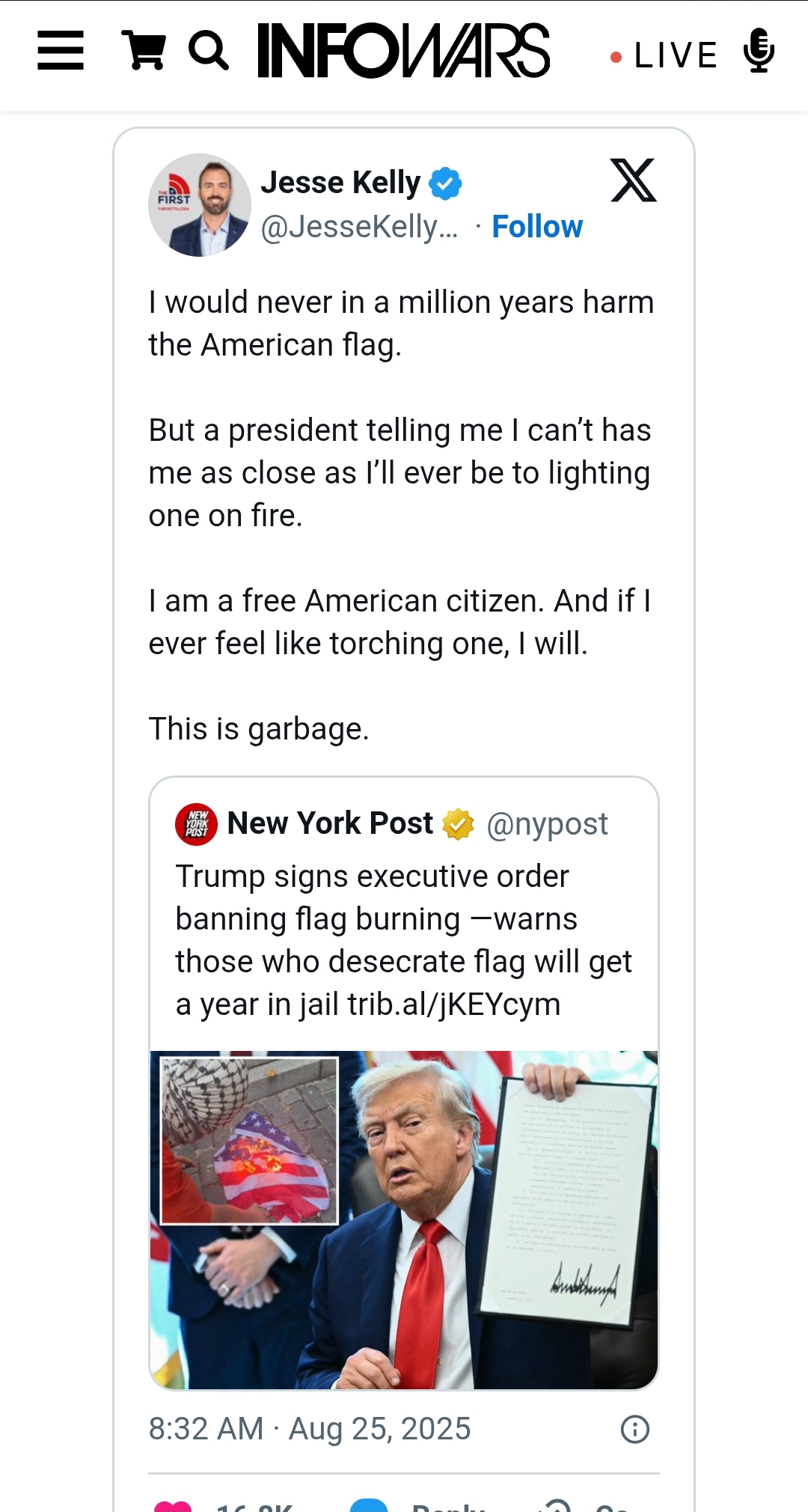The height and width of the screenshot is (1512, 808).
Task: Click the 8:32 AM Aug 25, 2025 timestamp
Action: (310, 1429)
